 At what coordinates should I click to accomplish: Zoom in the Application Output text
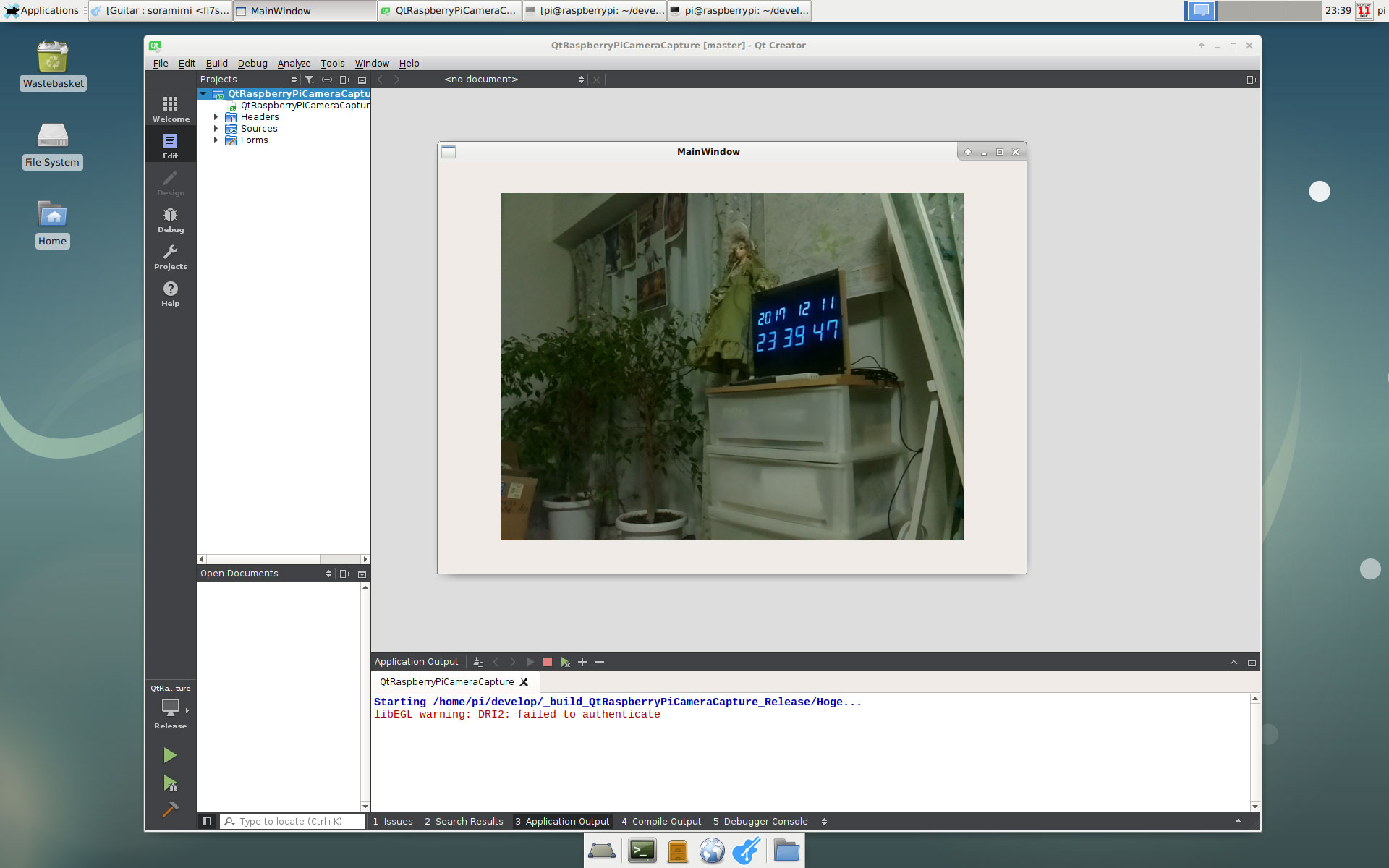pyautogui.click(x=582, y=662)
